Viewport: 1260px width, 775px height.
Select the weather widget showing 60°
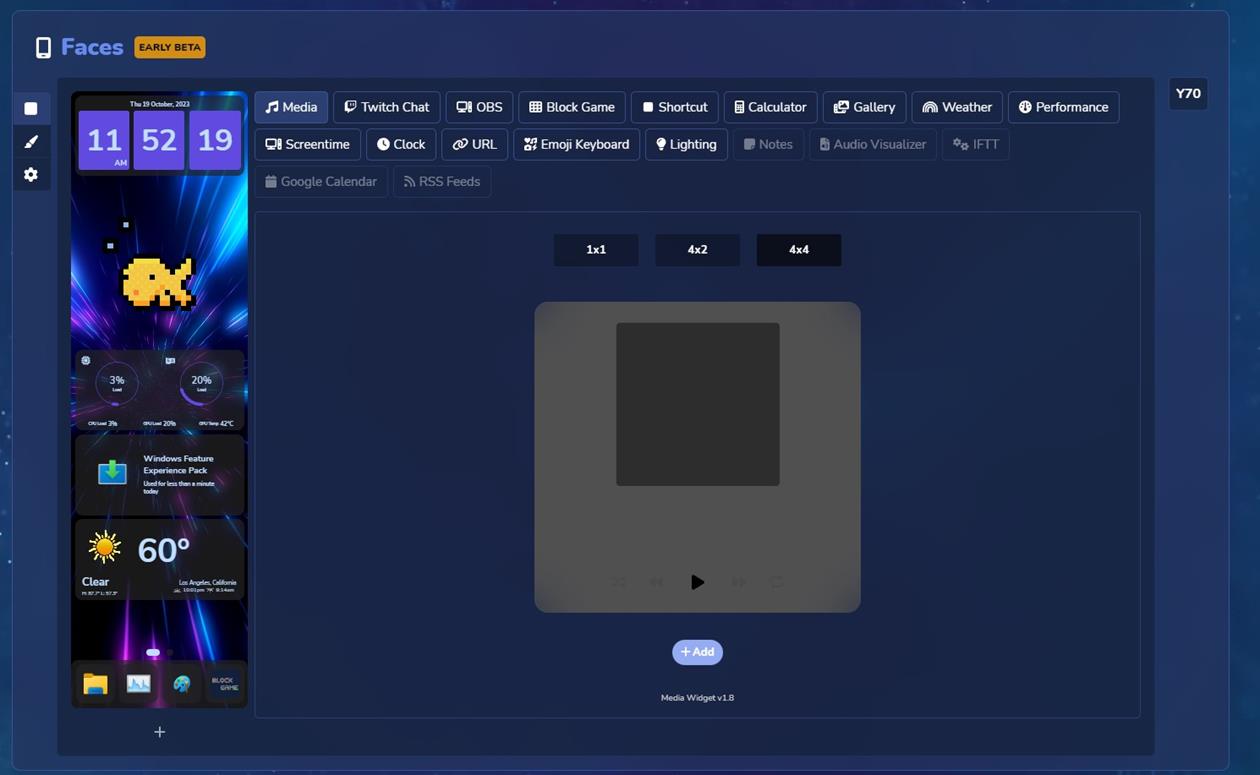point(159,559)
